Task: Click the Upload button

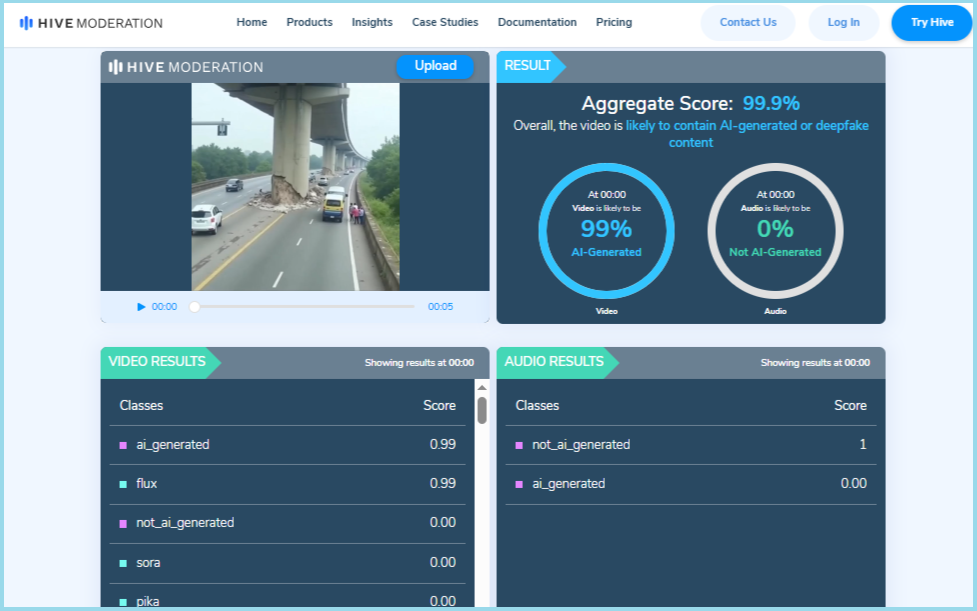Action: (436, 66)
